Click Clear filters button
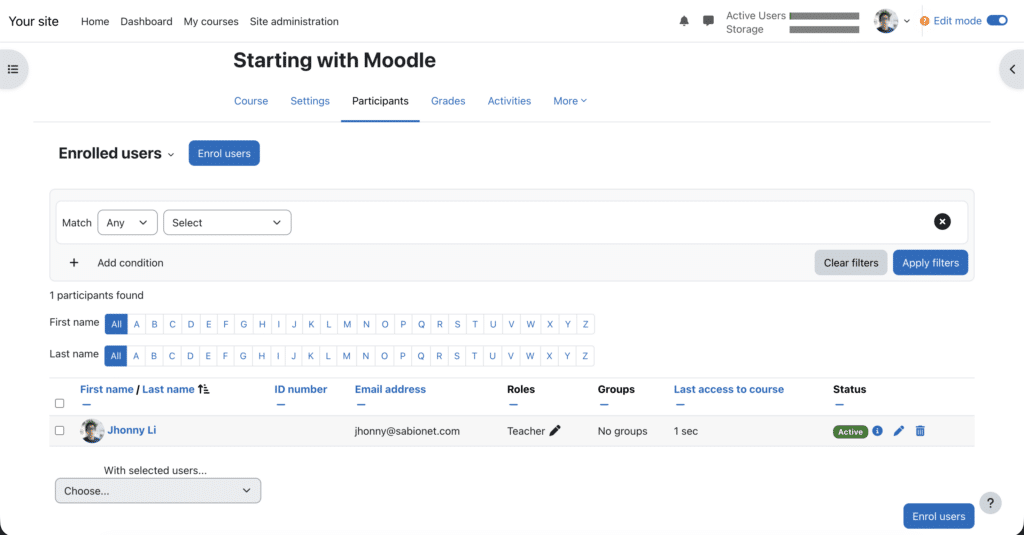 point(850,263)
